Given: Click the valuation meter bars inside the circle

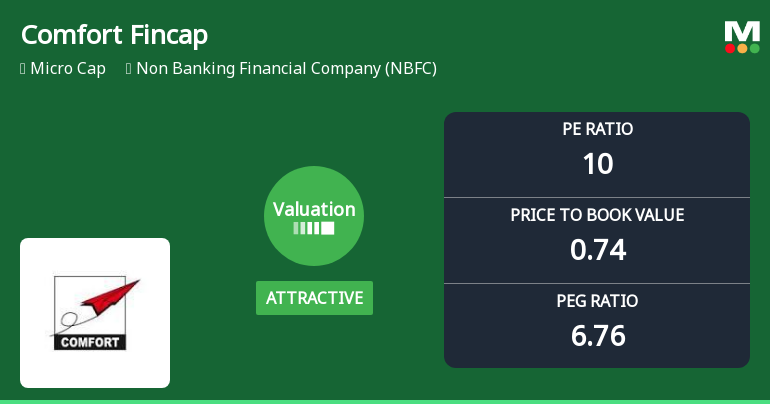Looking at the screenshot, I should pos(314,229).
